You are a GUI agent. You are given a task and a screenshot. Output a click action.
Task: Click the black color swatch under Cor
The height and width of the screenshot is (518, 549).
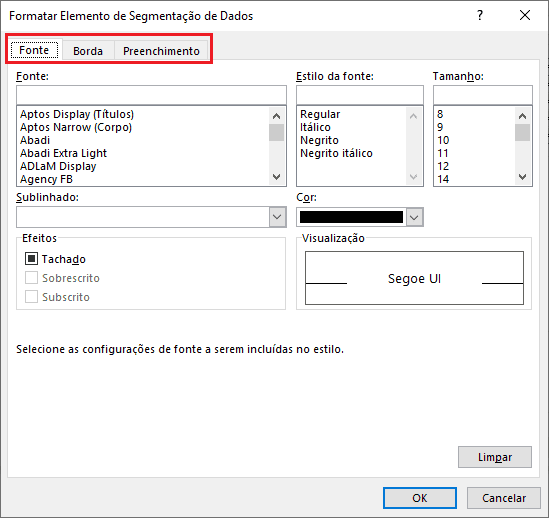[351, 217]
